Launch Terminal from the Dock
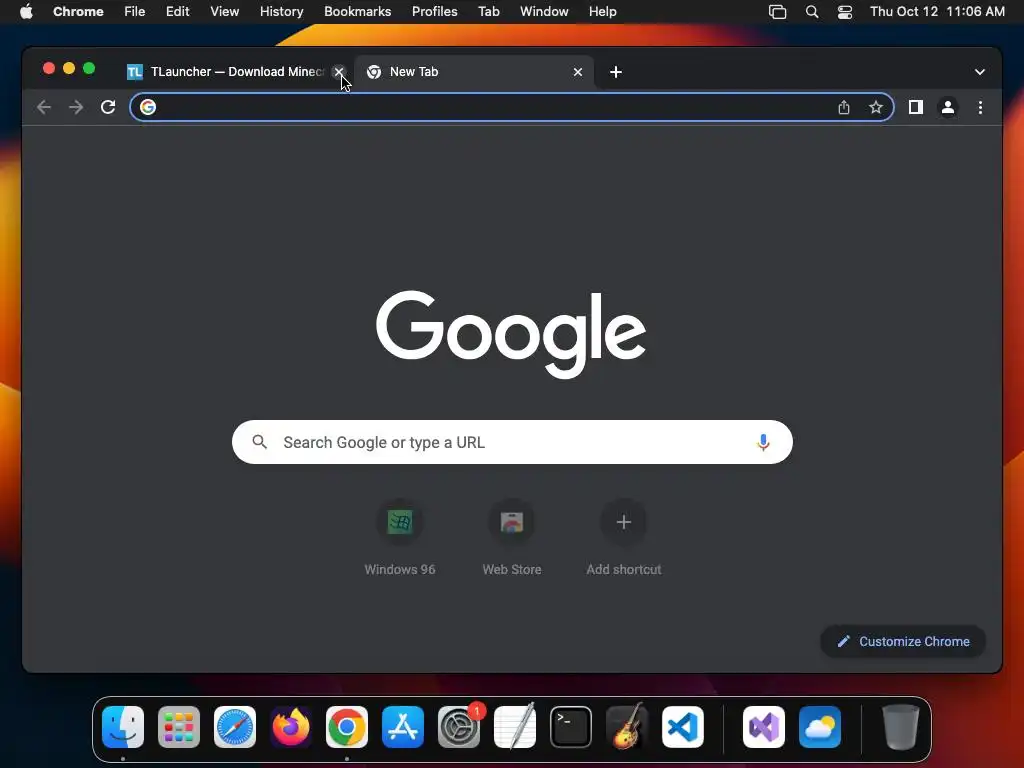This screenshot has width=1024, height=768. 571,727
